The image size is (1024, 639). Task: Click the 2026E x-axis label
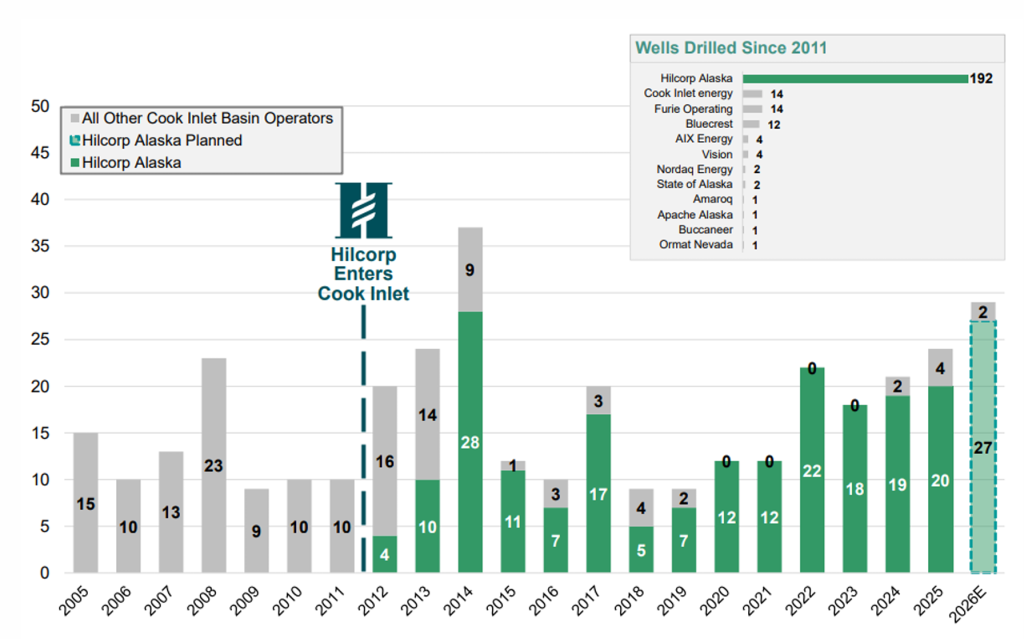click(967, 604)
